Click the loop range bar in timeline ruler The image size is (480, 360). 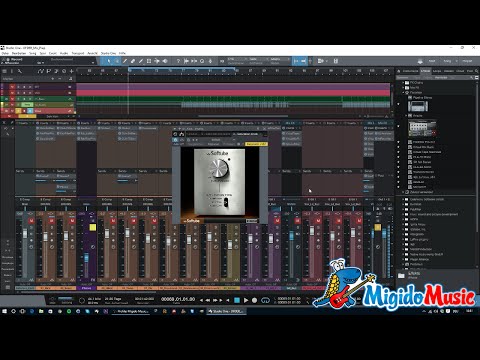click(182, 69)
